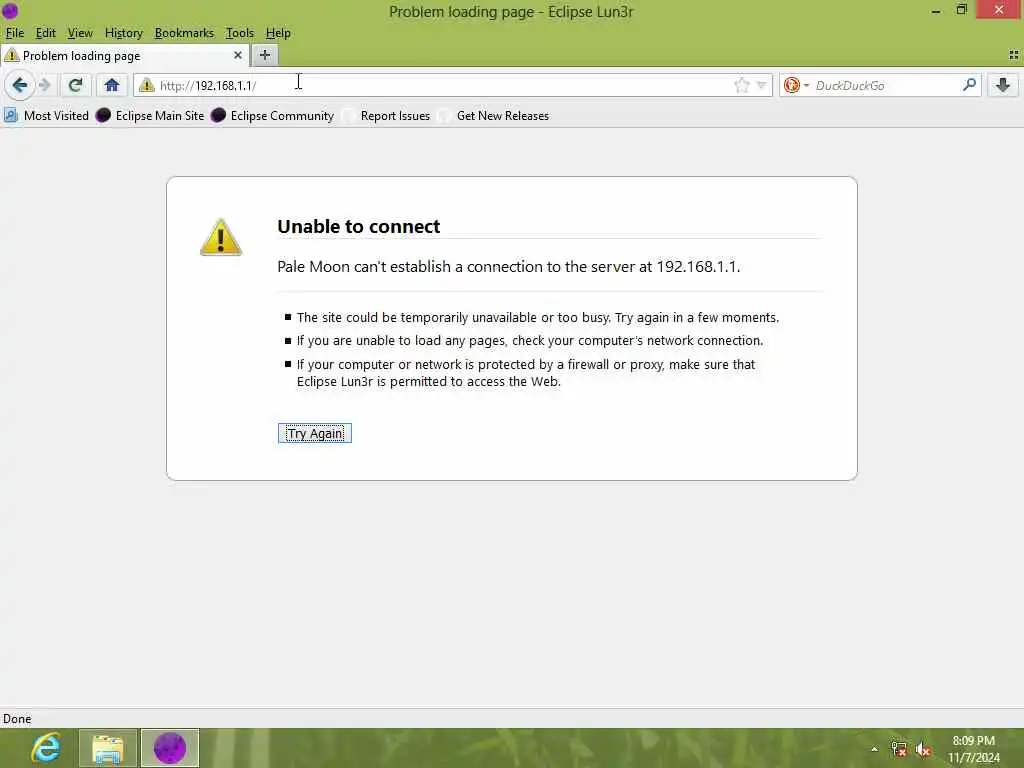Screen dimensions: 1024x768
Task: Open the Downloads arrow button
Action: tap(1003, 85)
